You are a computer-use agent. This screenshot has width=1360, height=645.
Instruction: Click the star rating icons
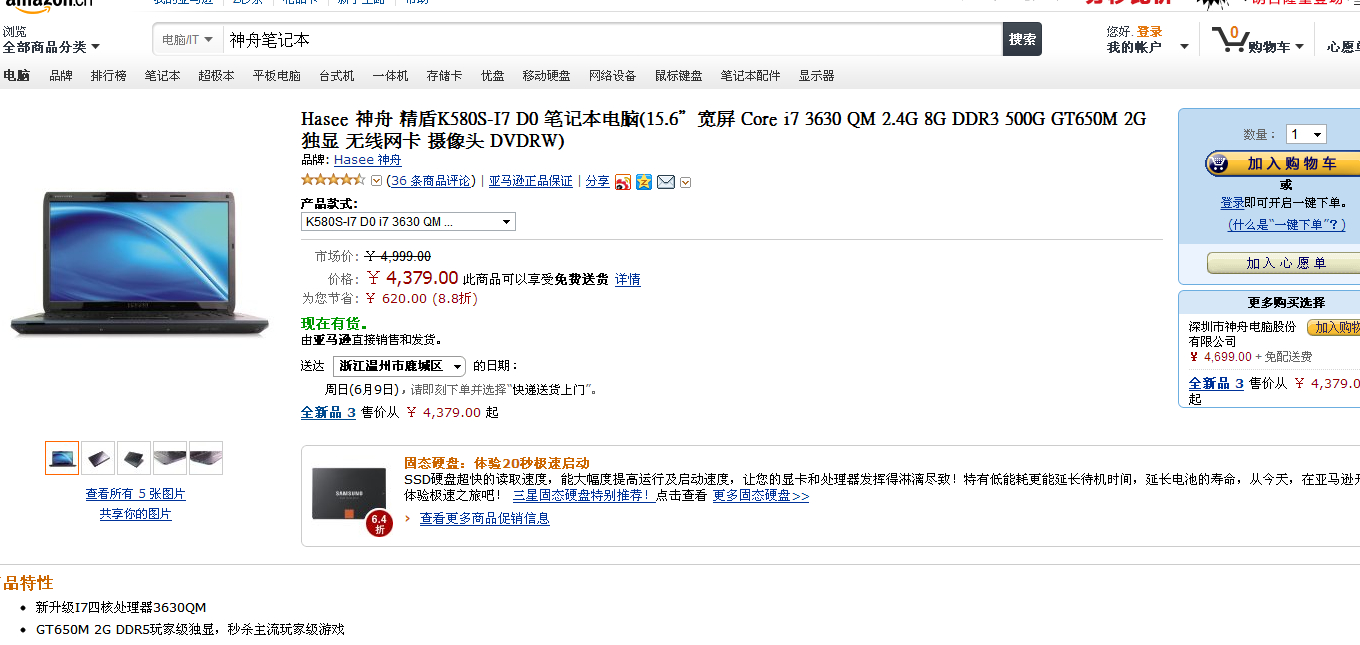coord(334,181)
